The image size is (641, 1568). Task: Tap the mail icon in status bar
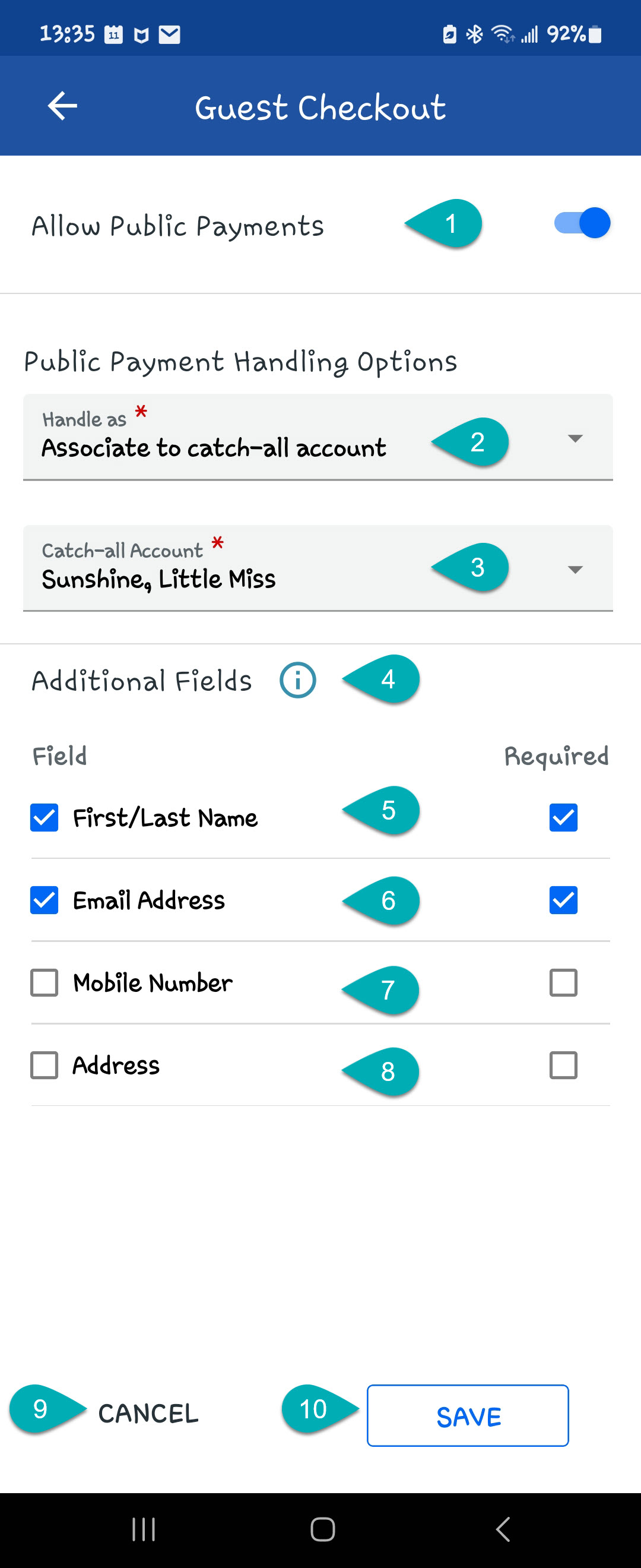pyautogui.click(x=169, y=34)
